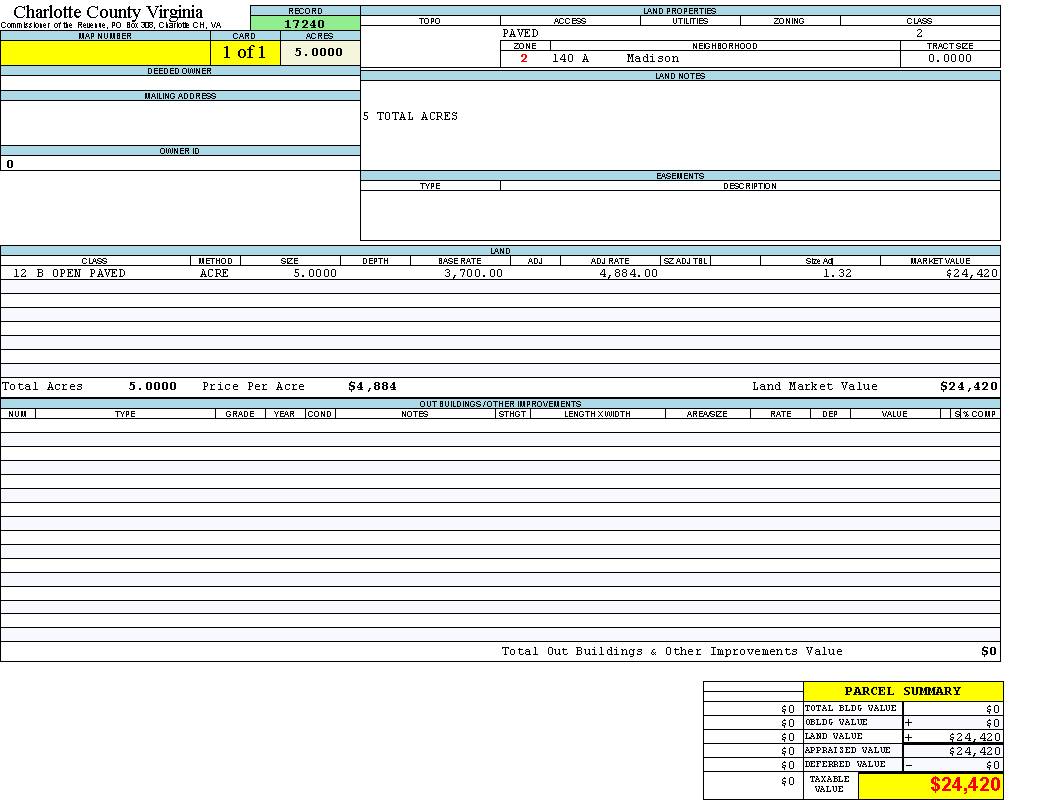Image resolution: width=1050 pixels, height=800 pixels.
Task: Click the yellow Parcel Summary header
Action: (902, 691)
